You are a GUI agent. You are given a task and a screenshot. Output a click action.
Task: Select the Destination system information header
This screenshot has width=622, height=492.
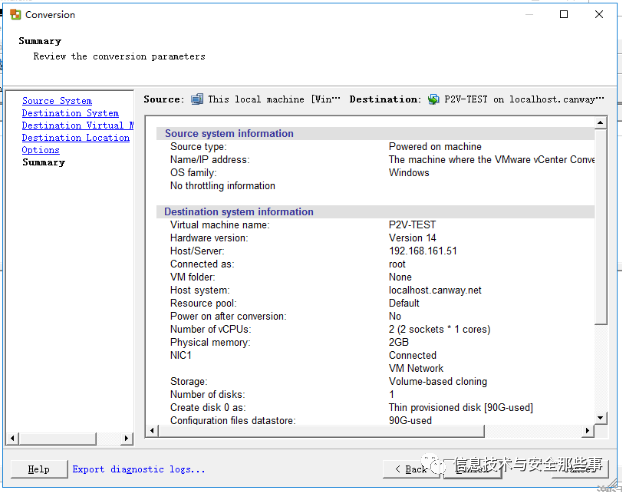[x=239, y=211]
